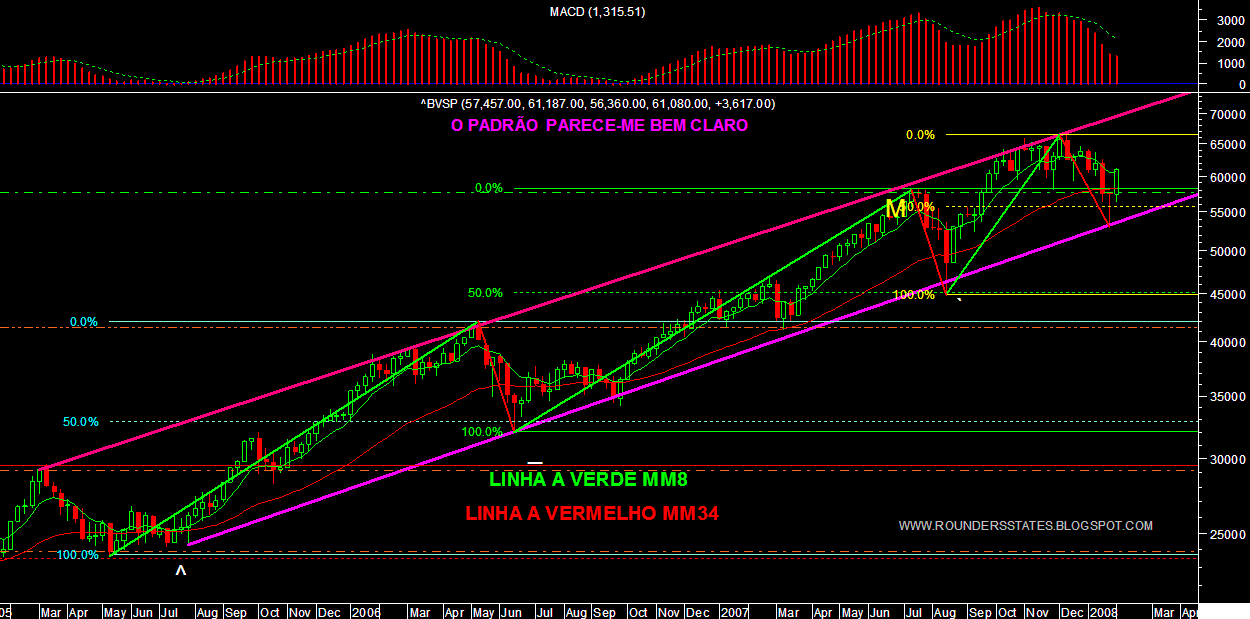Click the yellow M marker on chart
This screenshot has width=1250, height=619.
[896, 208]
